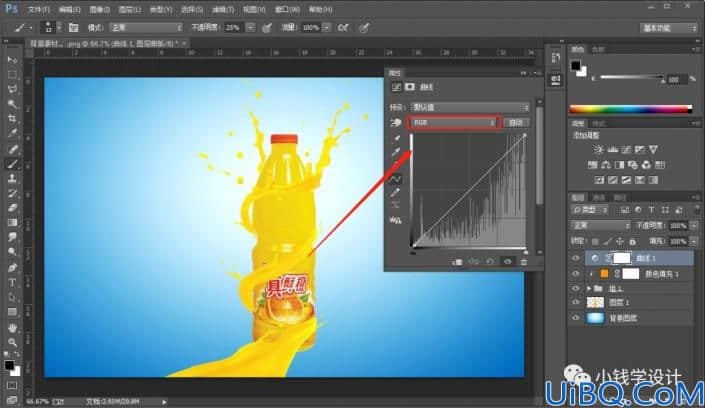Delete the adjustment via trash icon
Viewport: 705px width, 408px height.
click(524, 262)
